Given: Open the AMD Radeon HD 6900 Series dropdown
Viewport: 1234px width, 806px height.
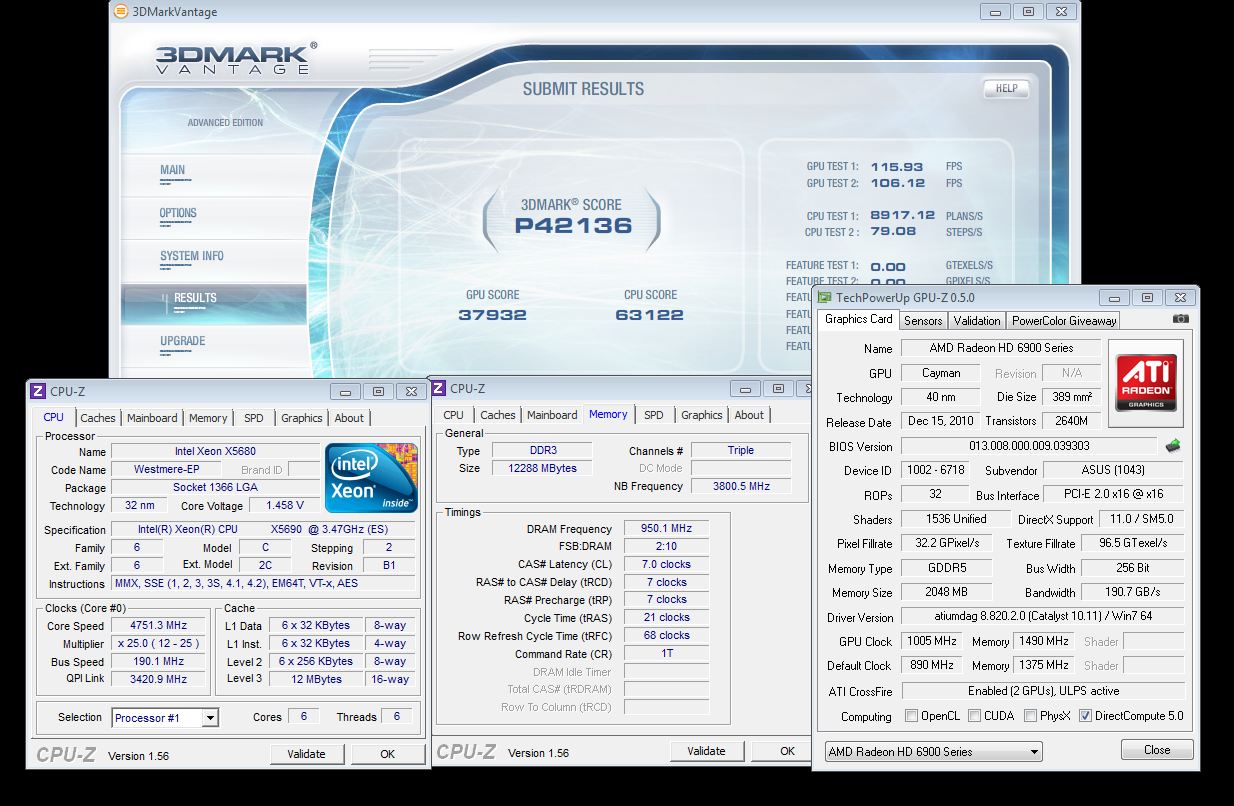Looking at the screenshot, I should tap(933, 751).
